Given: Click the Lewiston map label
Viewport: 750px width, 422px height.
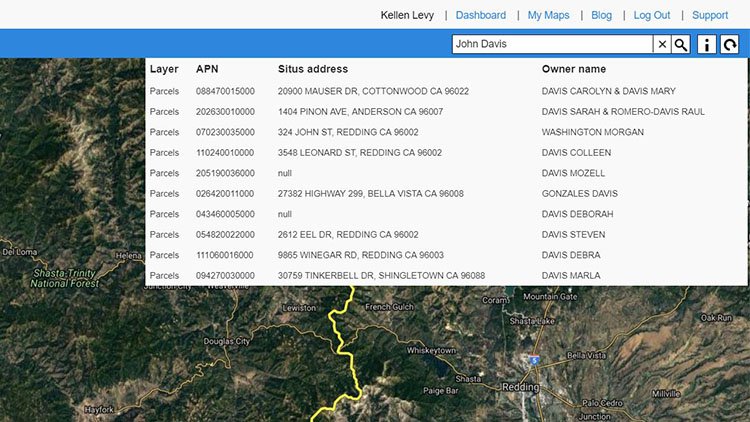Looking at the screenshot, I should (299, 308).
